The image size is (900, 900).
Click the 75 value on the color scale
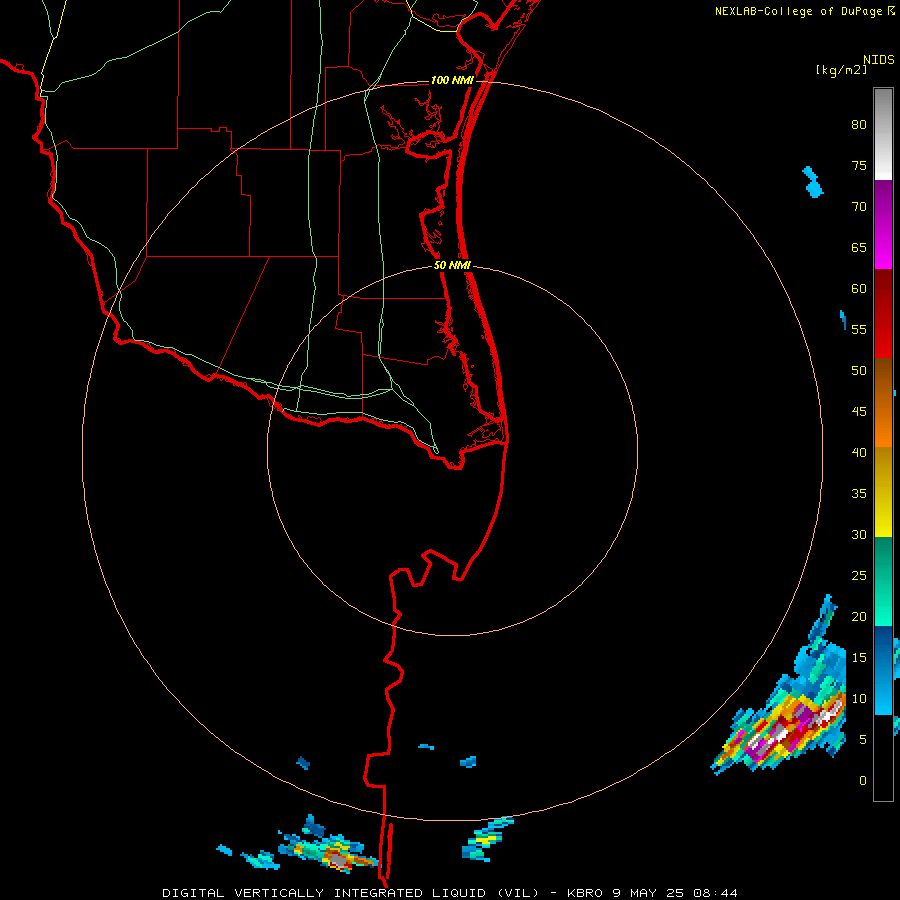coord(859,165)
